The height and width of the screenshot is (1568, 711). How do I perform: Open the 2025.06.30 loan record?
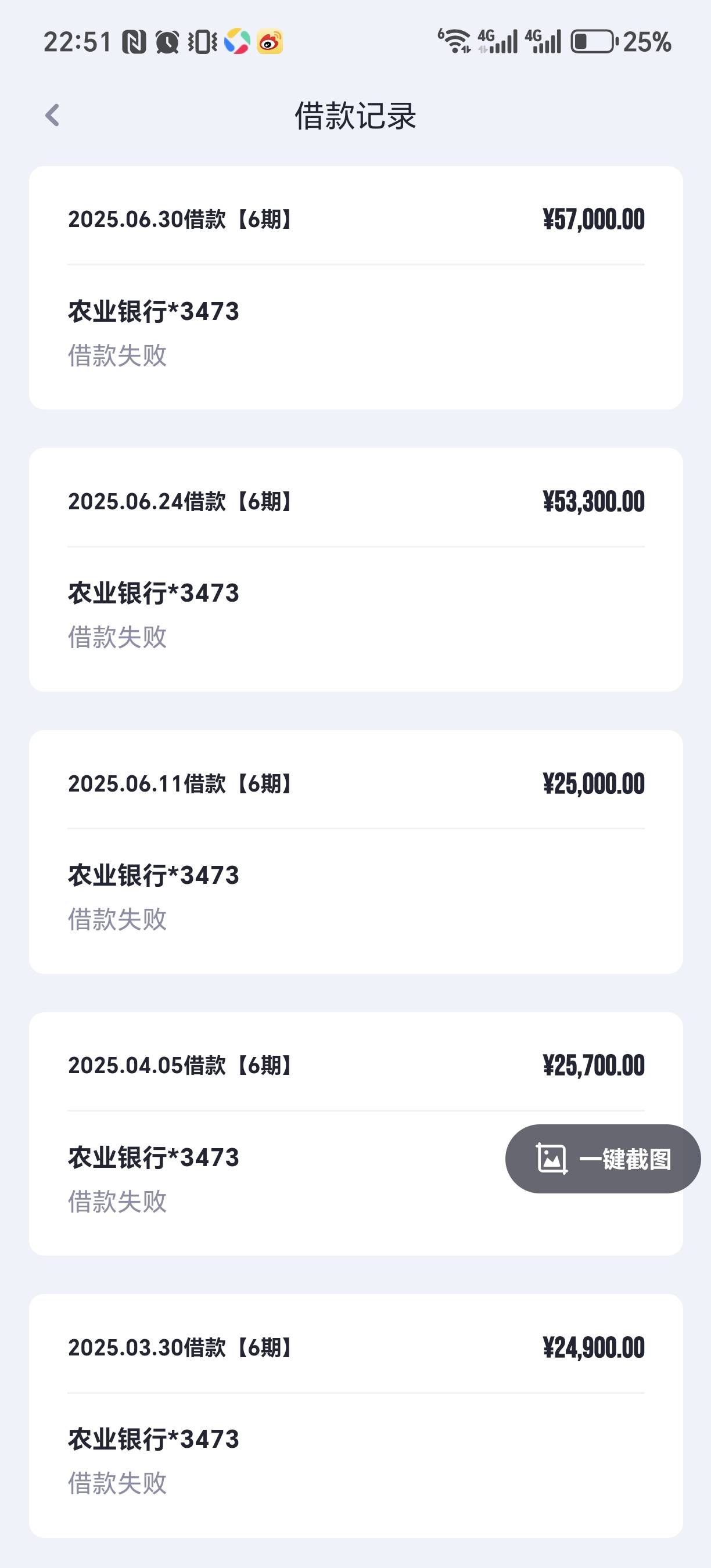355,287
